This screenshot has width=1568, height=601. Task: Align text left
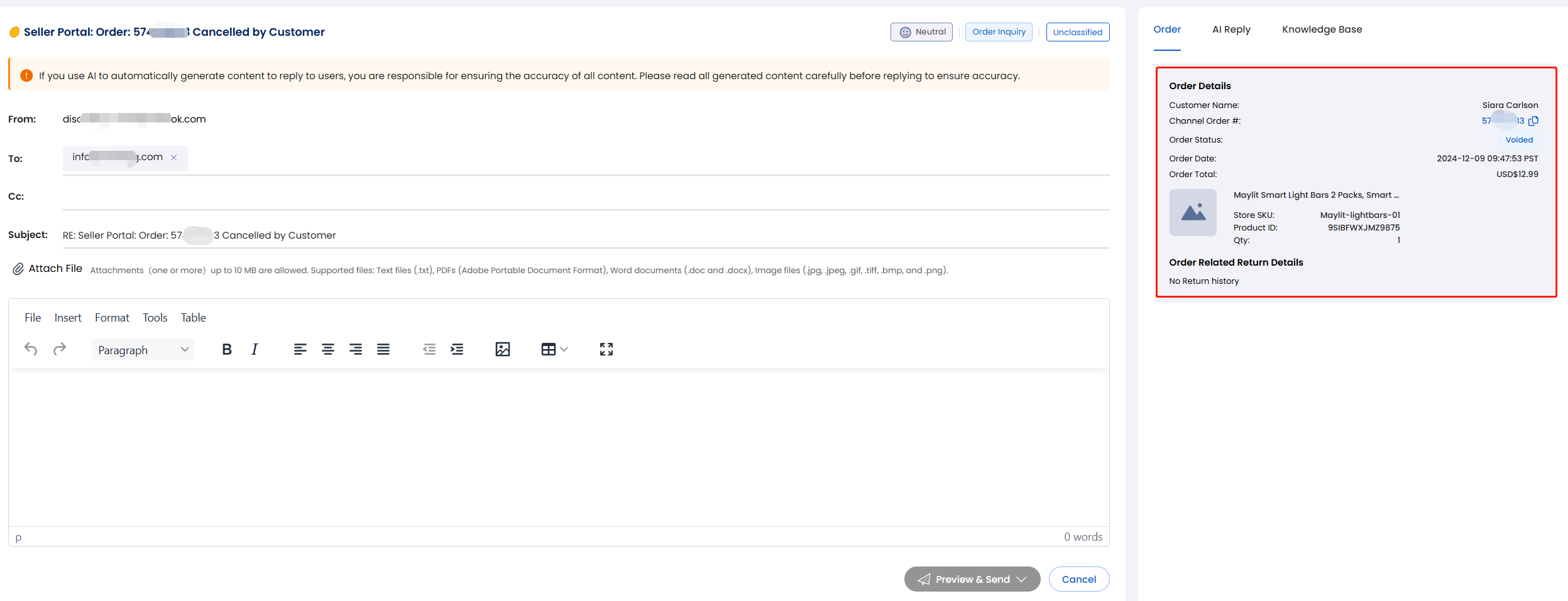[300, 349]
